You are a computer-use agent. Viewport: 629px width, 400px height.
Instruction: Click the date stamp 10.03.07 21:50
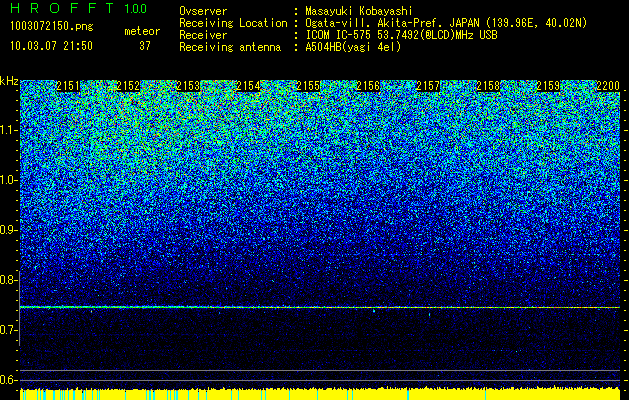point(51,46)
